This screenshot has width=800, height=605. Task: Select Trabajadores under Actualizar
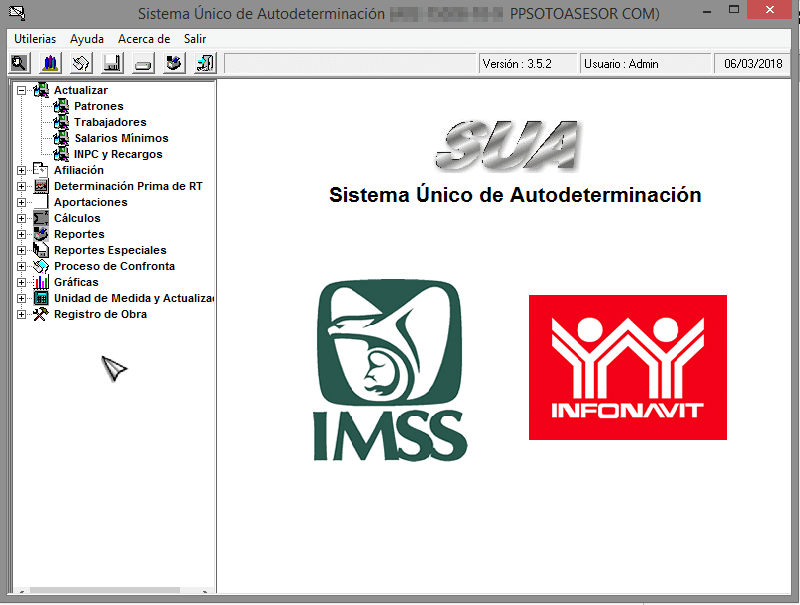pos(110,122)
